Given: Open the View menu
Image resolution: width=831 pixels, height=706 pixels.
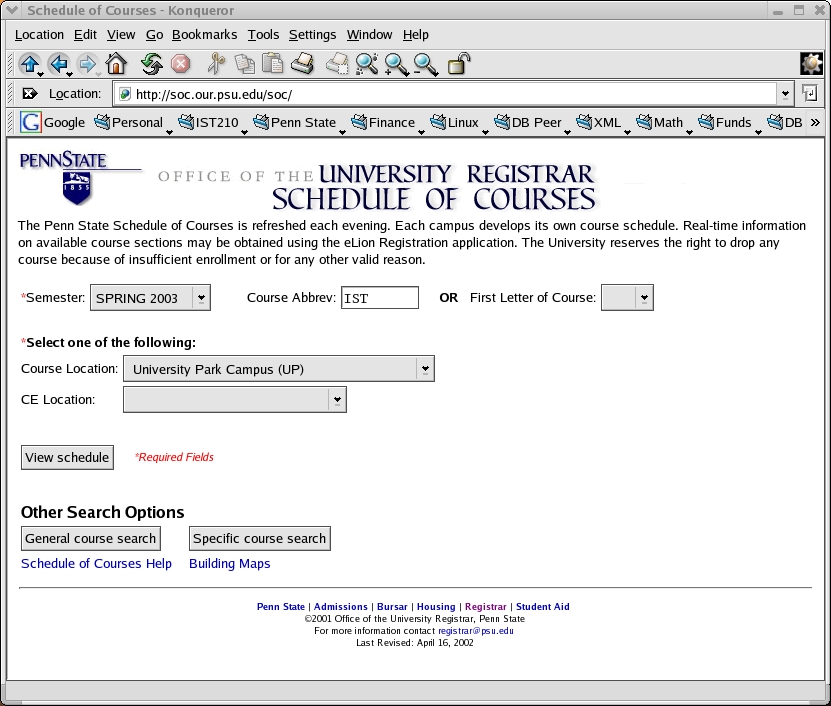Looking at the screenshot, I should [x=121, y=34].
